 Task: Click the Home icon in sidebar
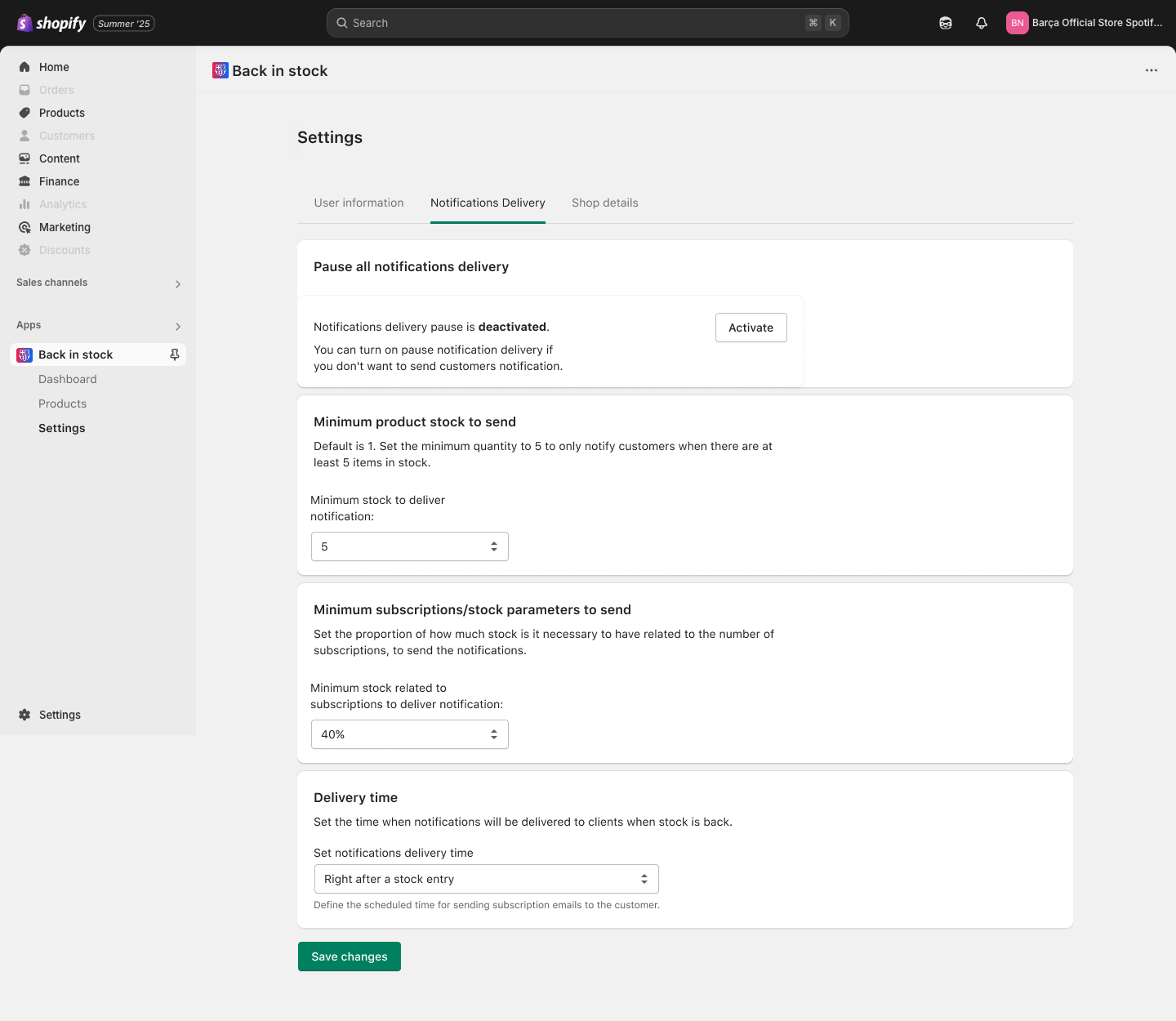coord(24,67)
